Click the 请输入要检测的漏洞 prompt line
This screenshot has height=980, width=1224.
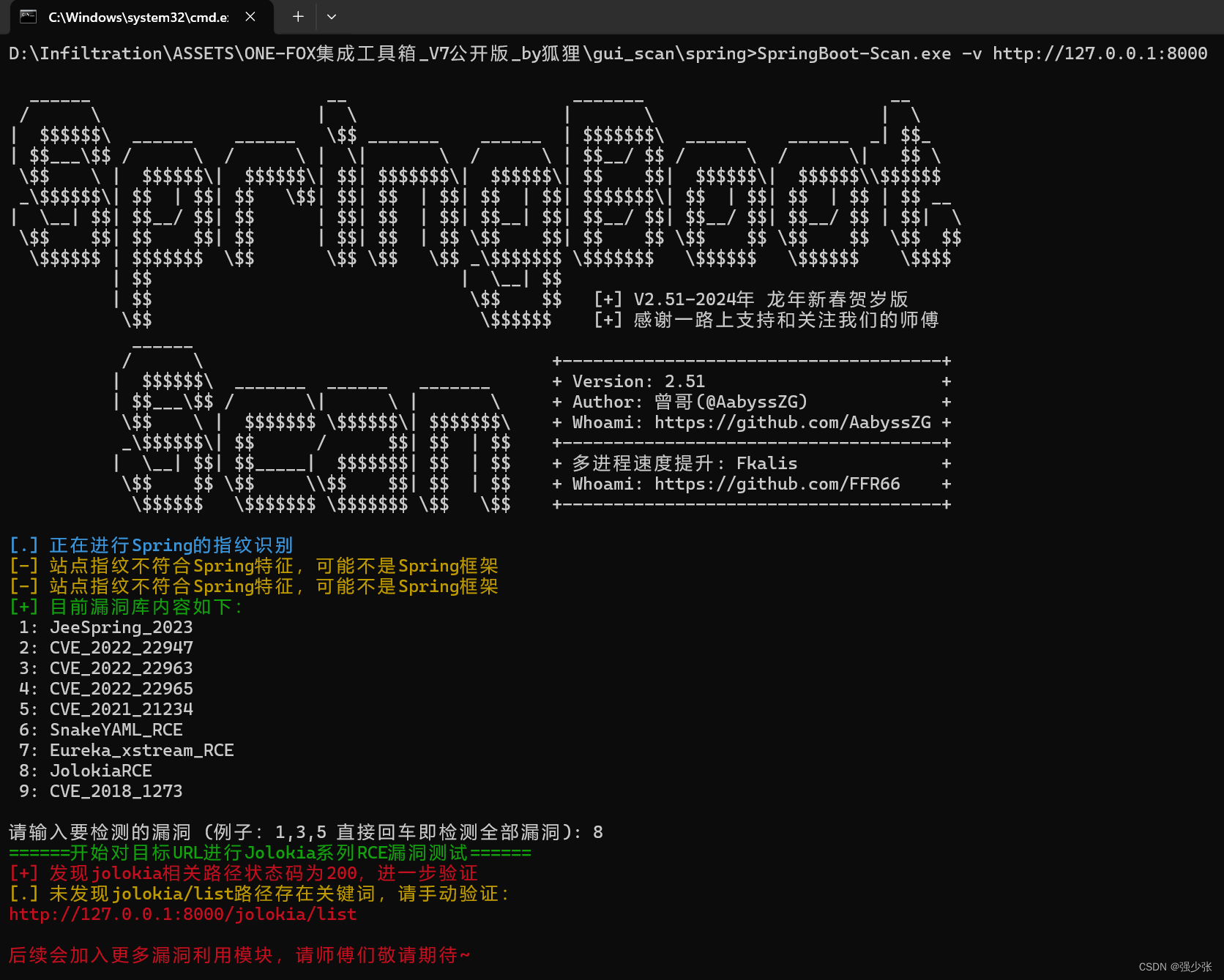tap(306, 832)
